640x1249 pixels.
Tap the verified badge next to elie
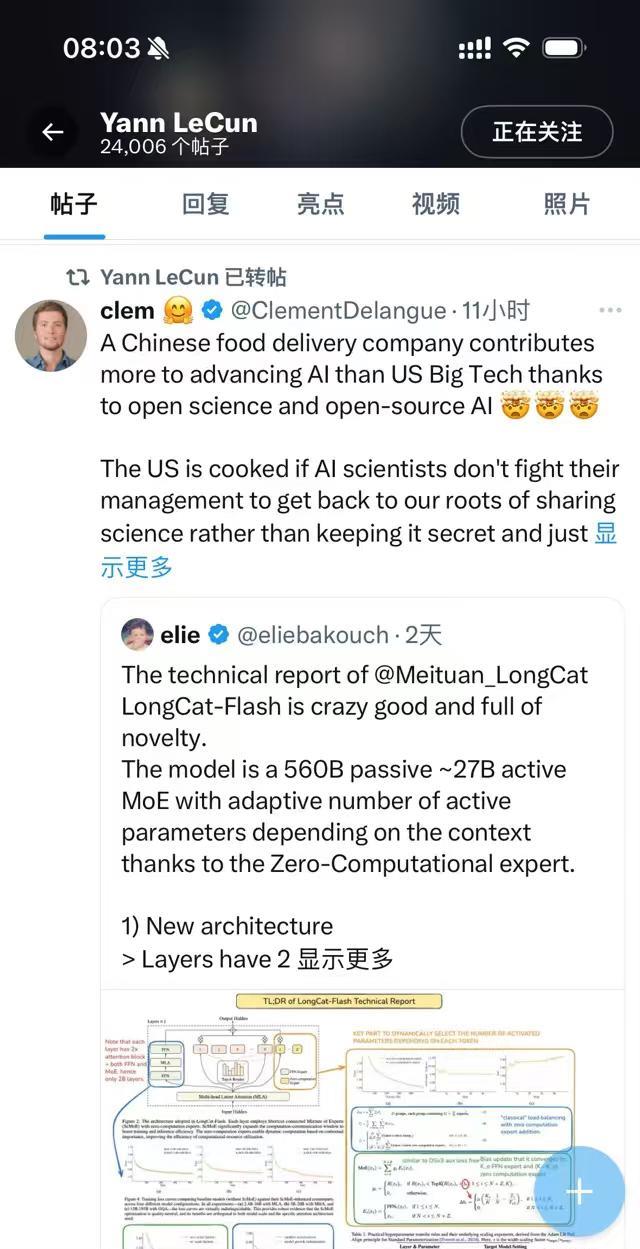[x=217, y=635]
